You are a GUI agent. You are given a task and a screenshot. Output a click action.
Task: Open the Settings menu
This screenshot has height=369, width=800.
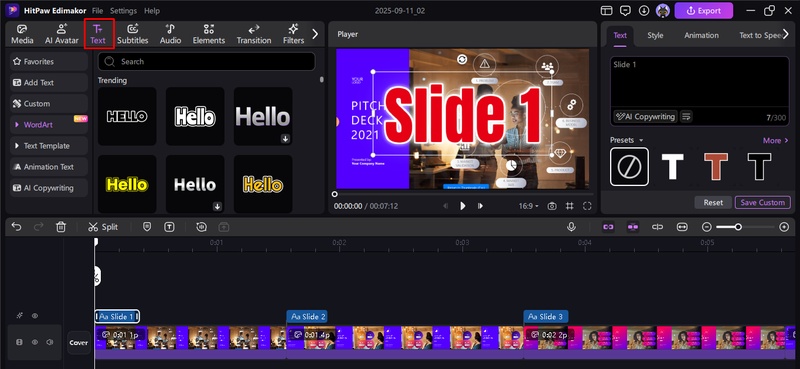[x=123, y=11]
